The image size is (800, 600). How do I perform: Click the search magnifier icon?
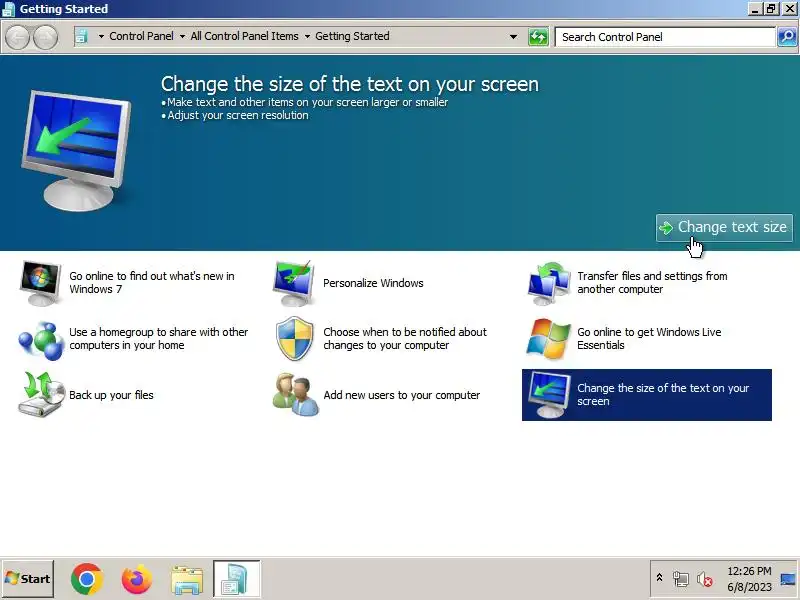(787, 37)
